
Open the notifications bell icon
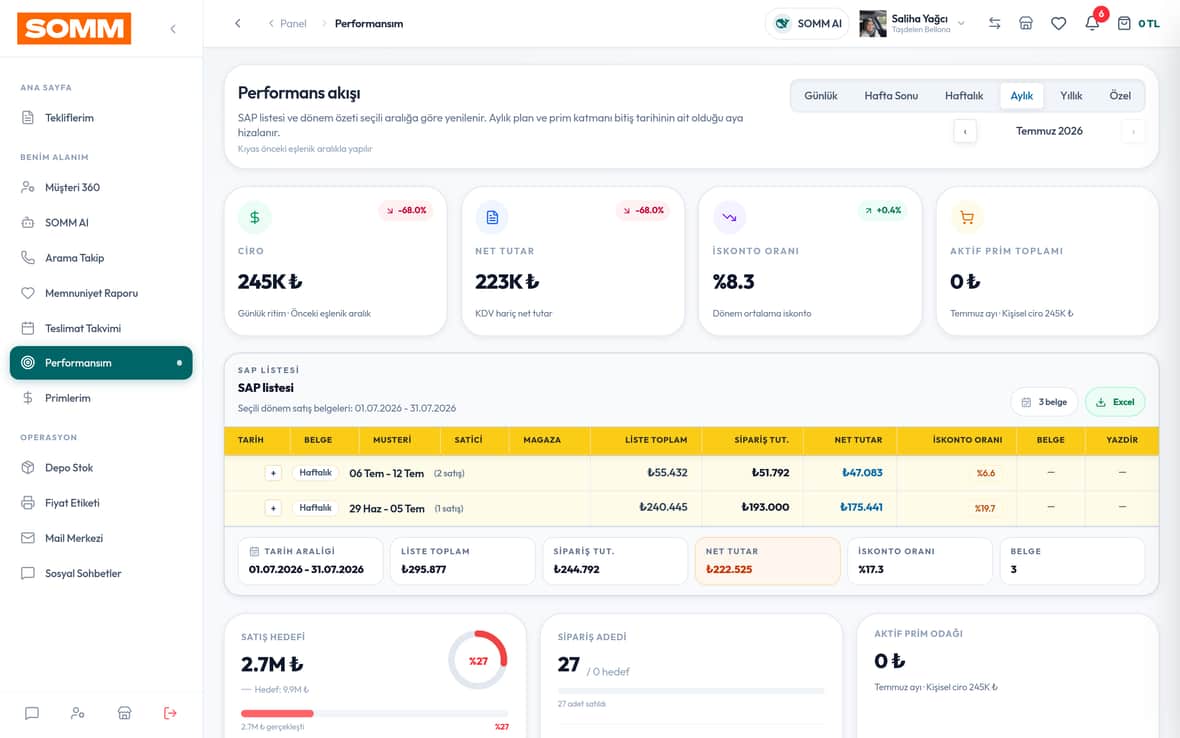point(1092,23)
